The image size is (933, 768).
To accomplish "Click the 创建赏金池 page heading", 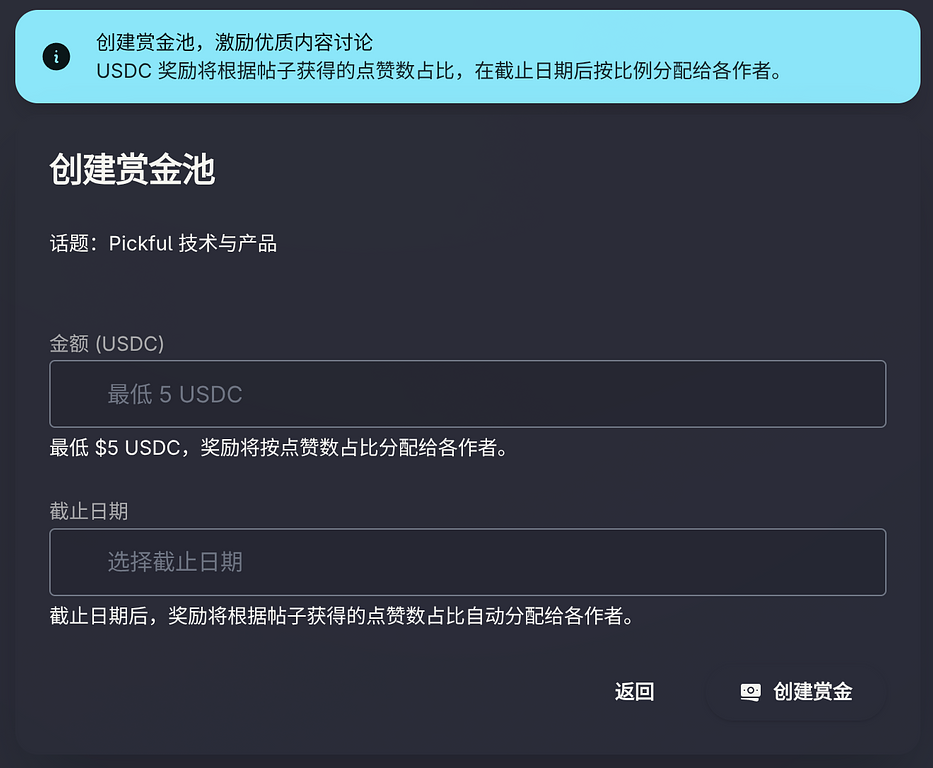I will pos(132,170).
